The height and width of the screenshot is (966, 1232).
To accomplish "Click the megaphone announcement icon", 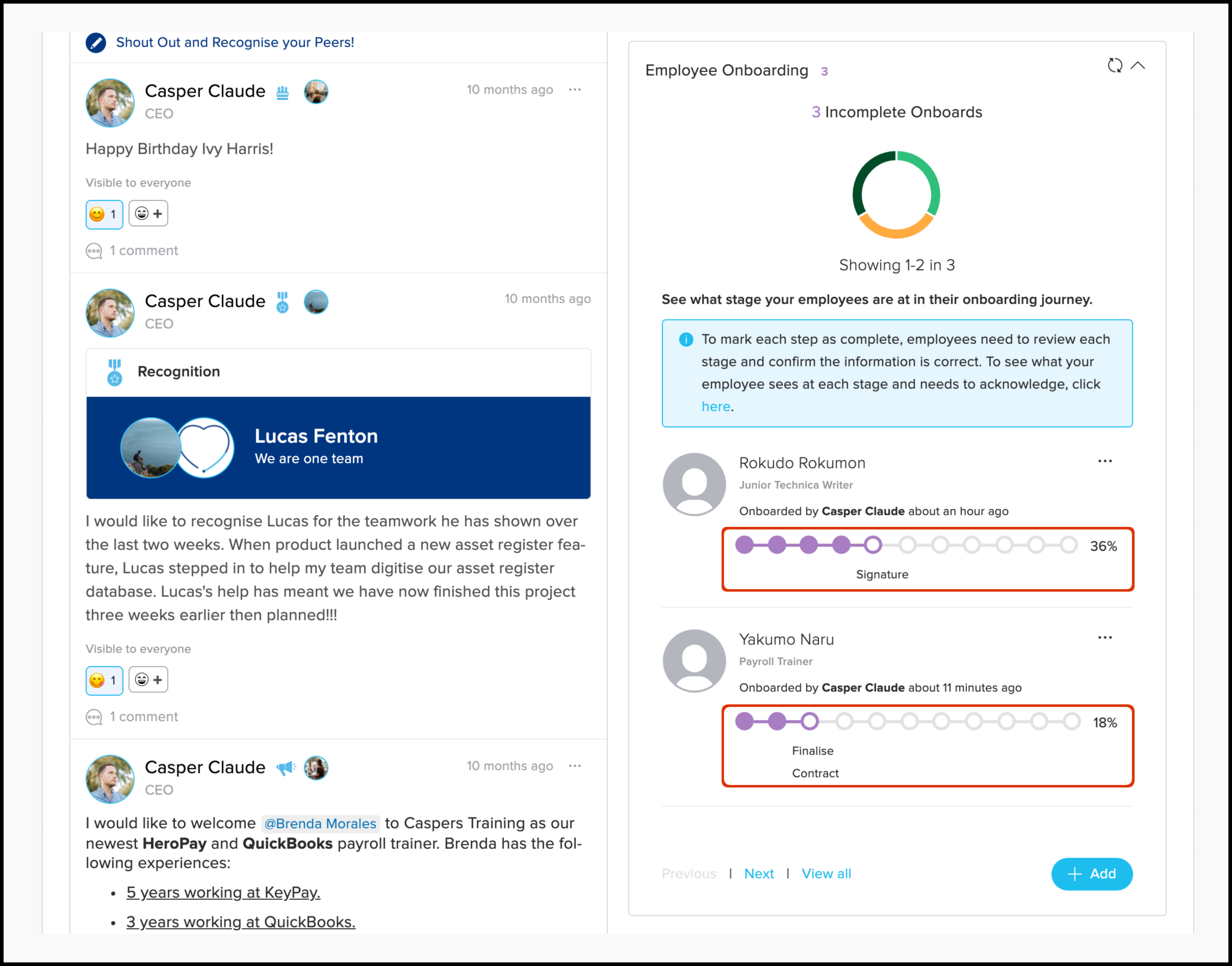I will (x=286, y=768).
